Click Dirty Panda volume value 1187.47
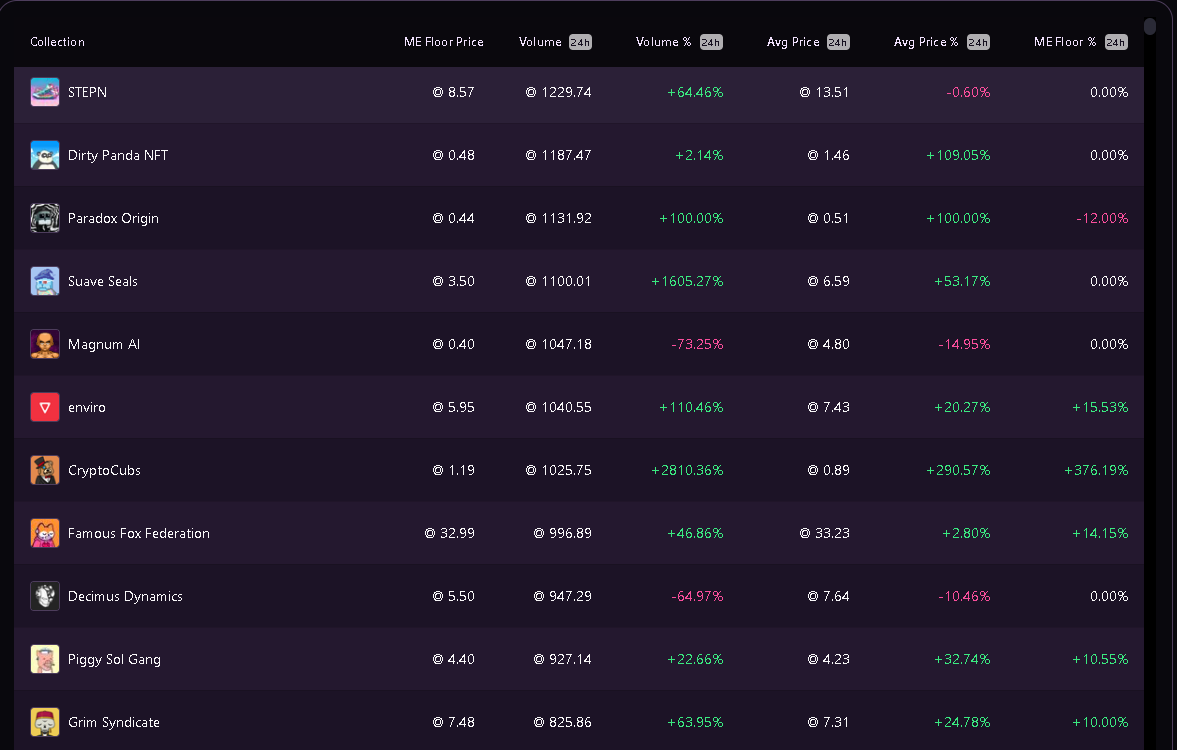The image size is (1177, 750). pos(558,155)
